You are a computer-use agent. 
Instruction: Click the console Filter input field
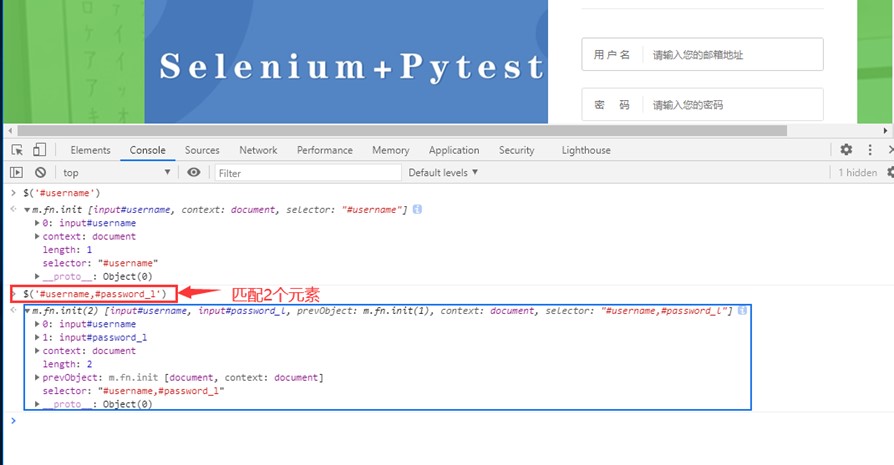(x=308, y=173)
